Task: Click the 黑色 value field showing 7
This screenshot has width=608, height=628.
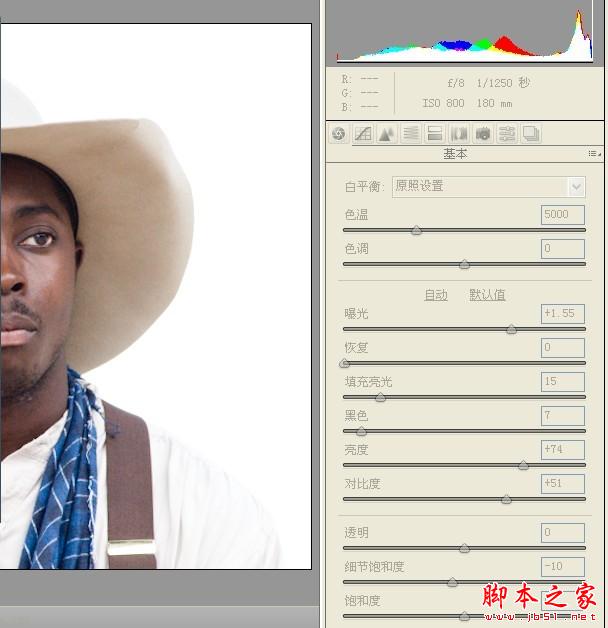Action: (x=562, y=416)
